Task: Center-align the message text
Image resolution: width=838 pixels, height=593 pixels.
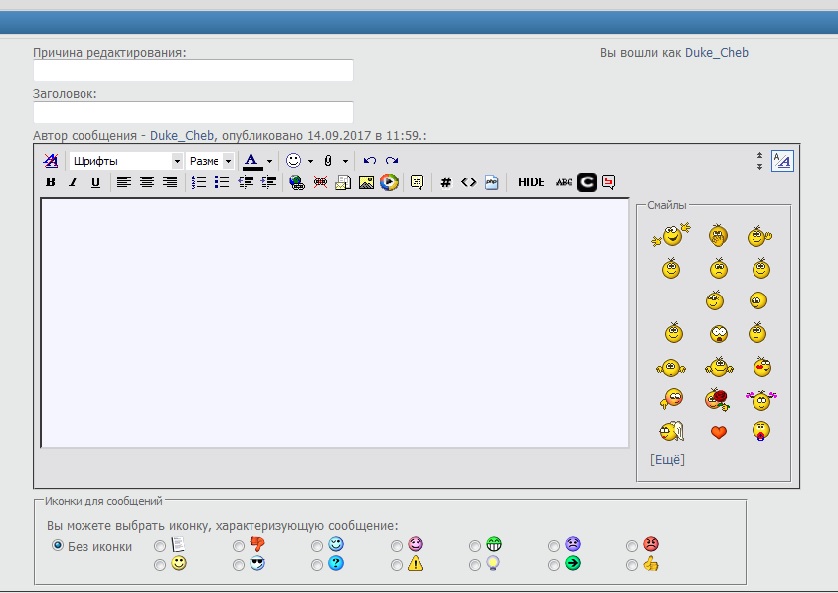Action: point(147,182)
